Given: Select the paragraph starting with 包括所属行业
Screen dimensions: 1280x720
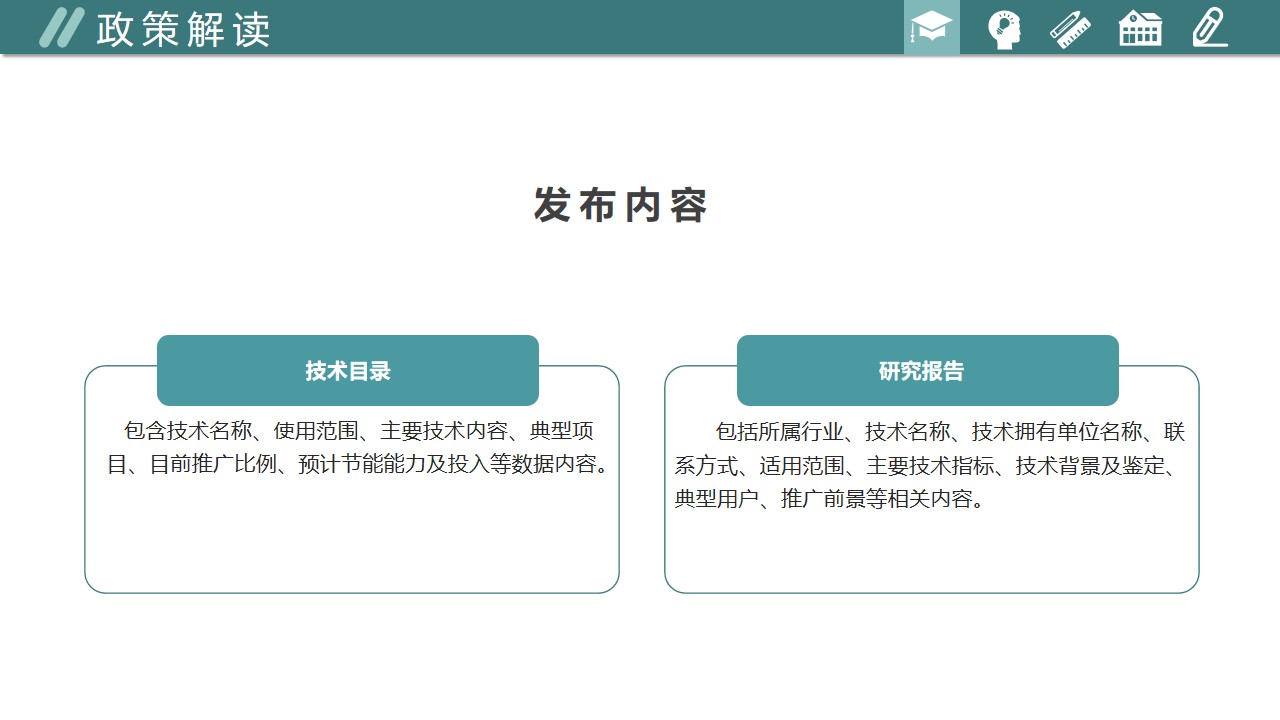Looking at the screenshot, I should click(929, 465).
